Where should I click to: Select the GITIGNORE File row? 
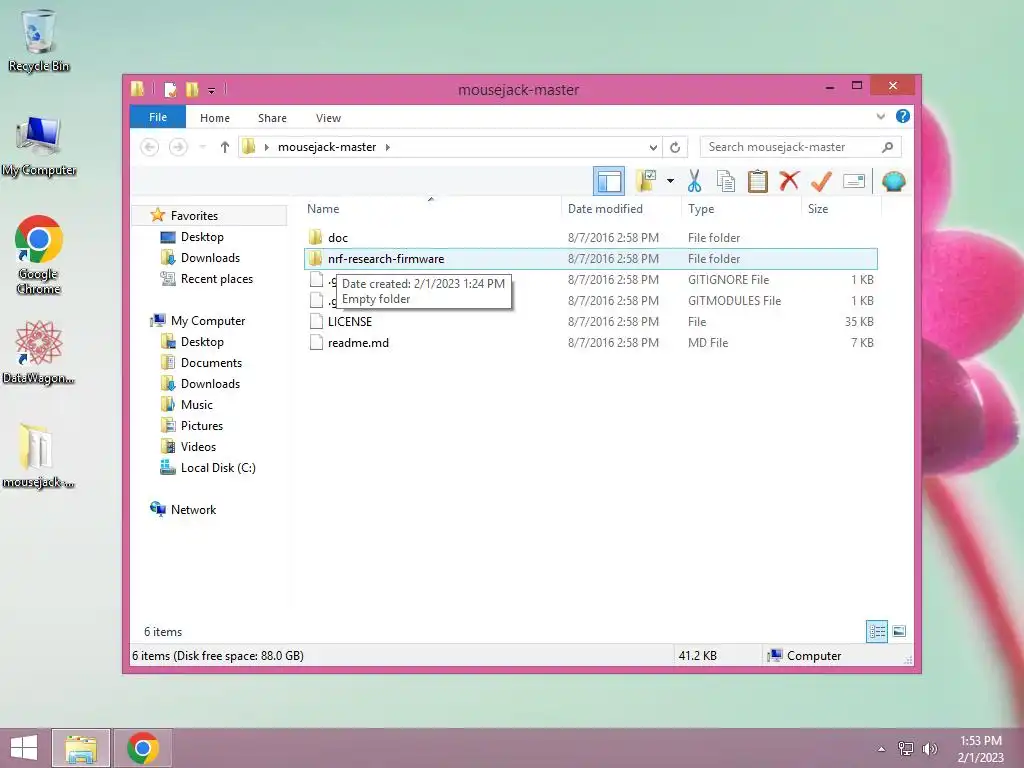tap(591, 280)
